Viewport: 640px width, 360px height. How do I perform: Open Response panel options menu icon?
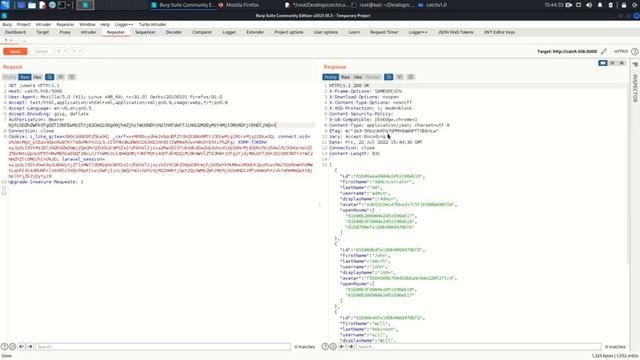[411, 77]
